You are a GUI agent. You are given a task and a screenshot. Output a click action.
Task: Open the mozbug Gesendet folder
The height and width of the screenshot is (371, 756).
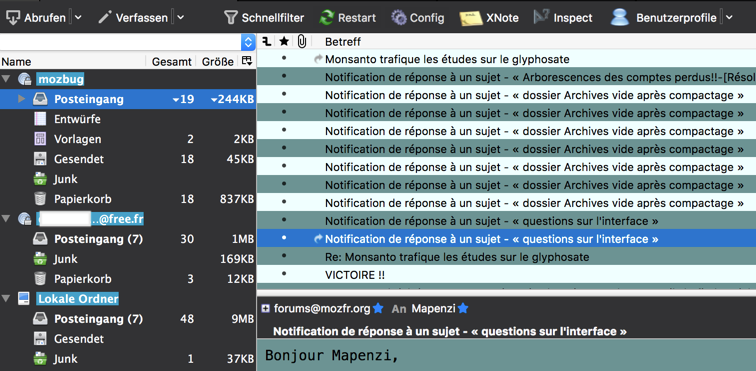click(128, 159)
